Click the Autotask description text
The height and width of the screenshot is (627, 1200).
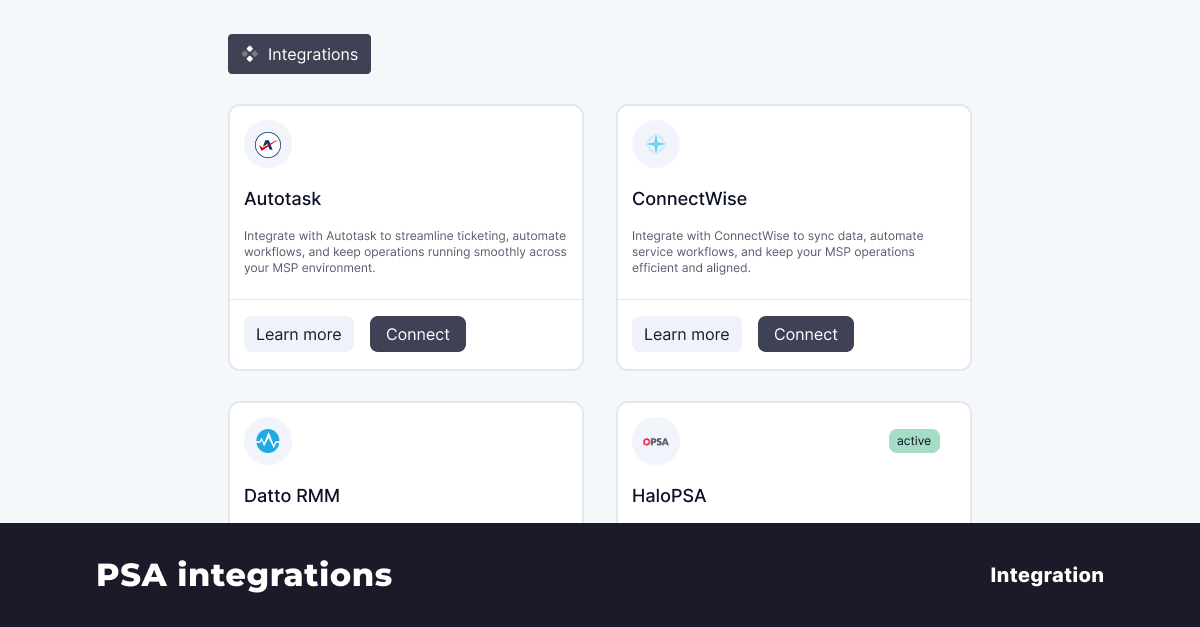click(x=405, y=252)
